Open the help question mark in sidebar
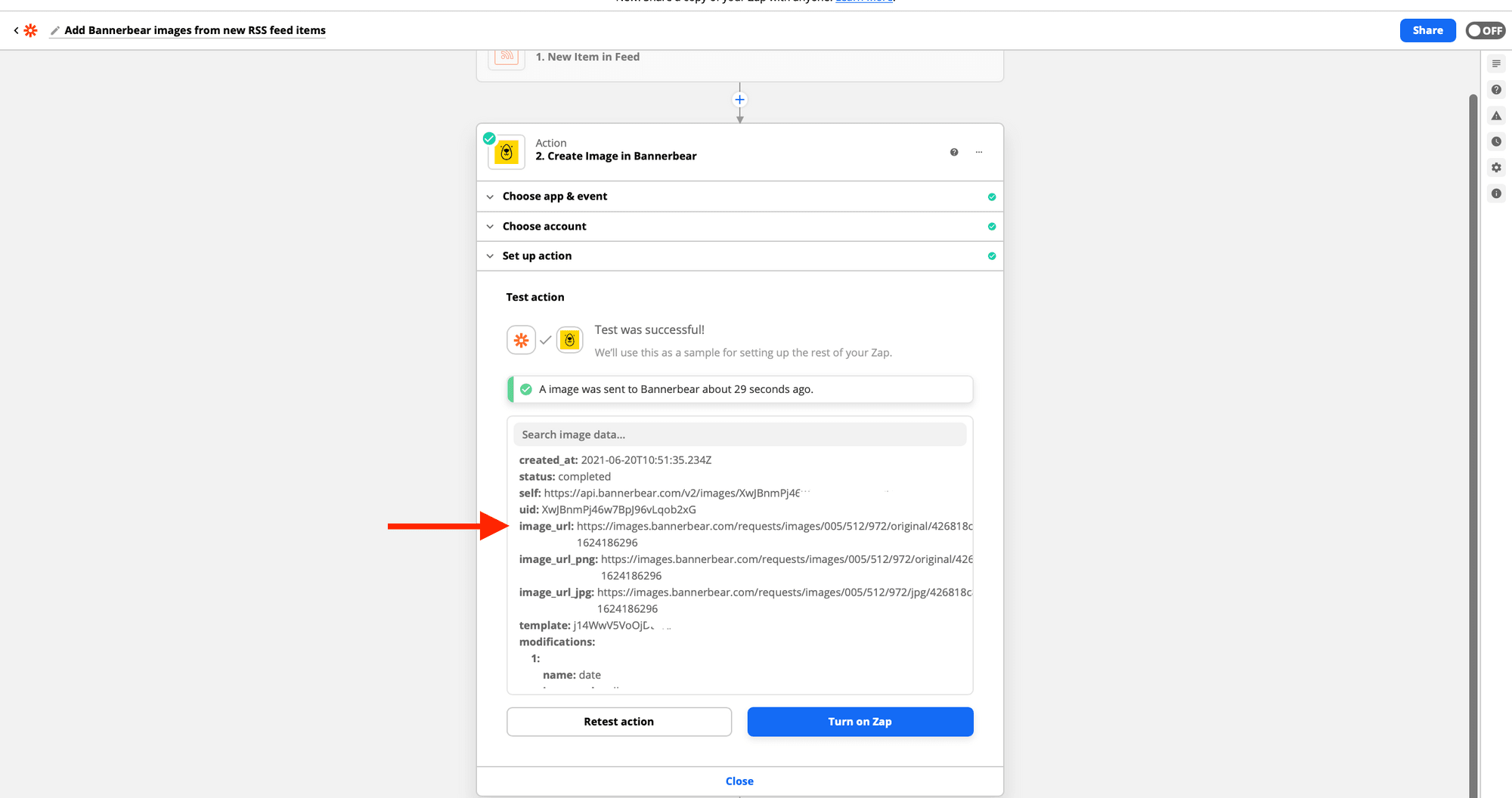Viewport: 1512px width, 798px height. coord(1496,90)
